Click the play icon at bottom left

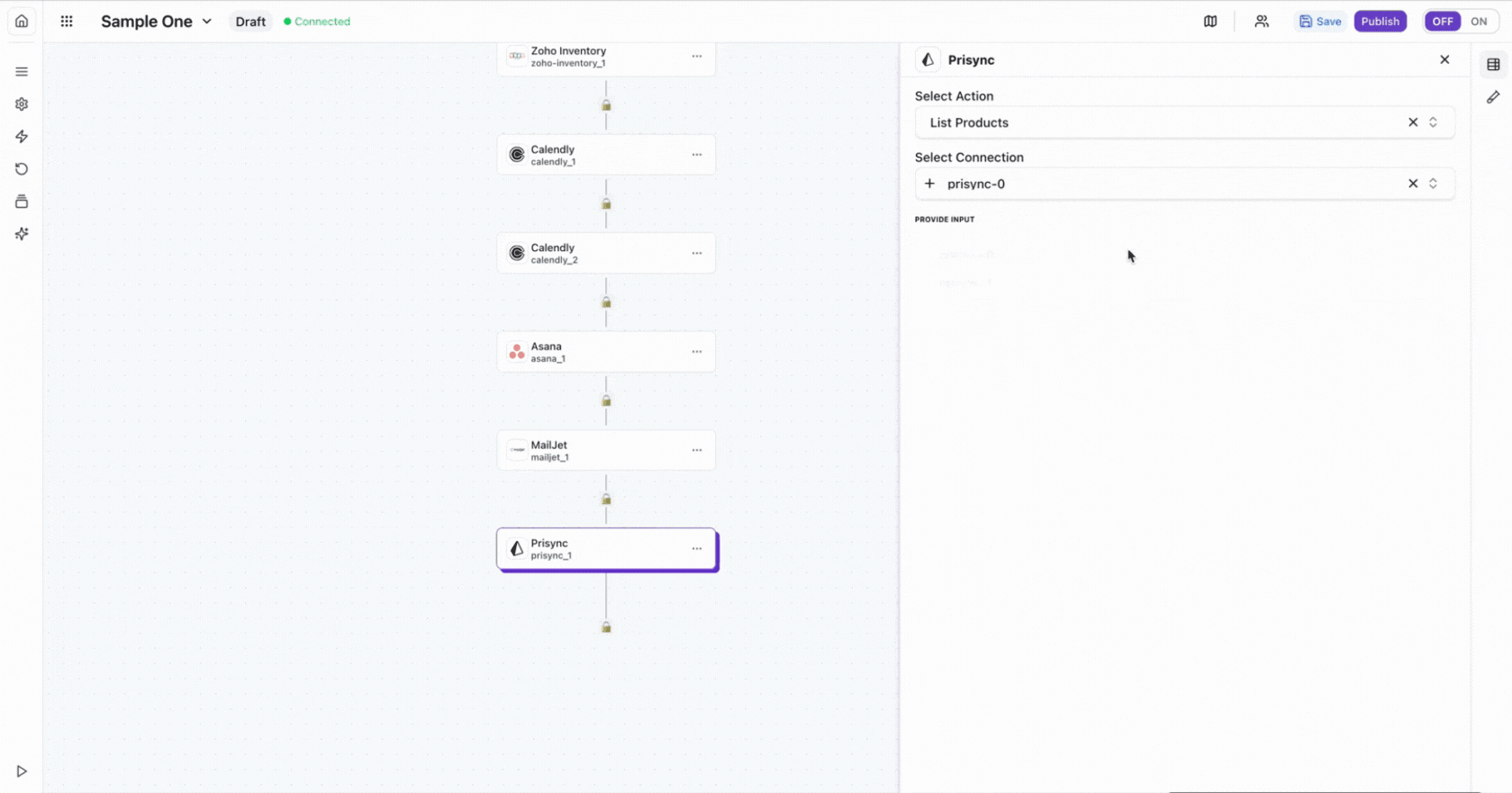point(22,771)
